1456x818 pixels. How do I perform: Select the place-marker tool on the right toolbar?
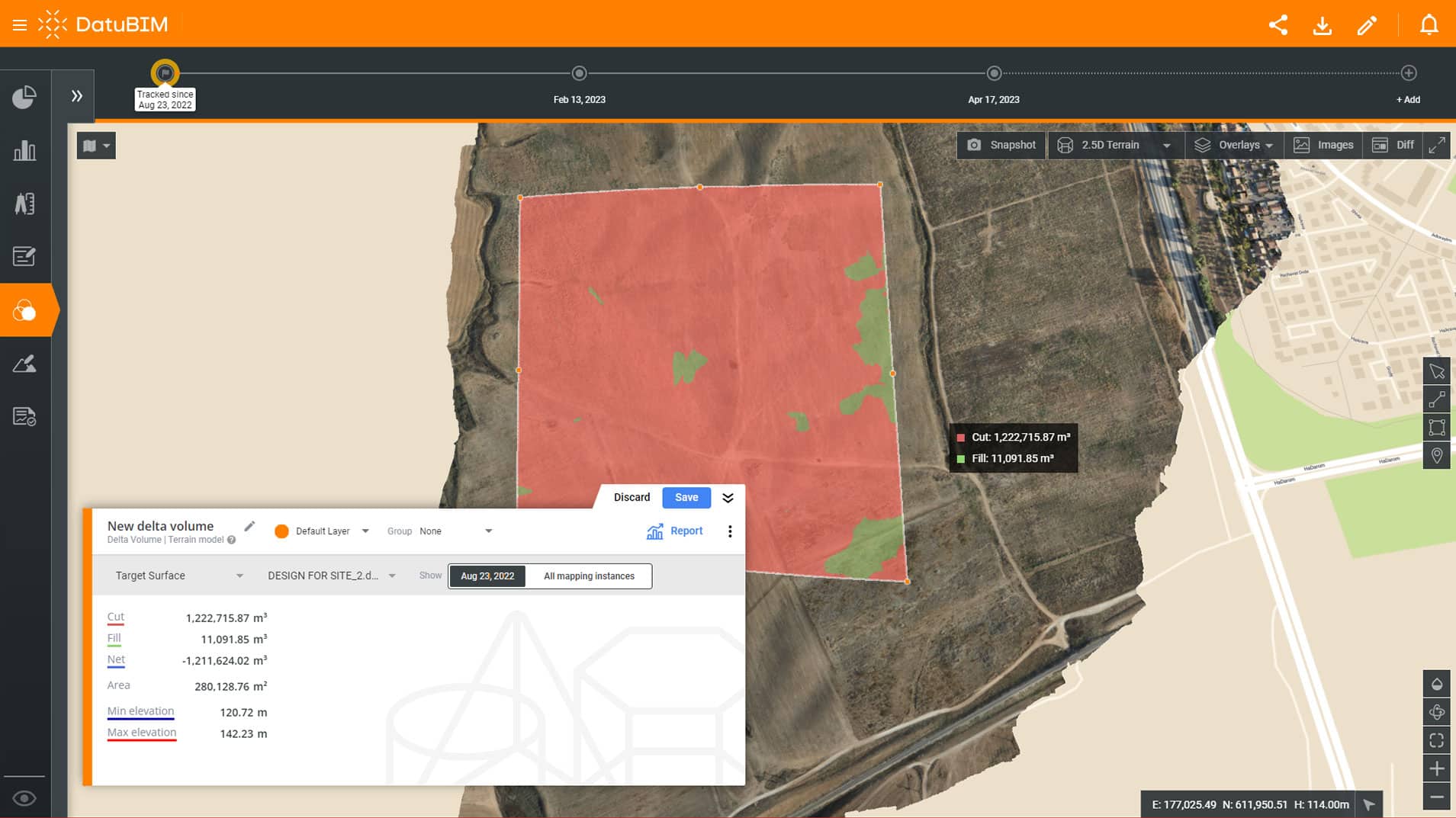(x=1437, y=455)
